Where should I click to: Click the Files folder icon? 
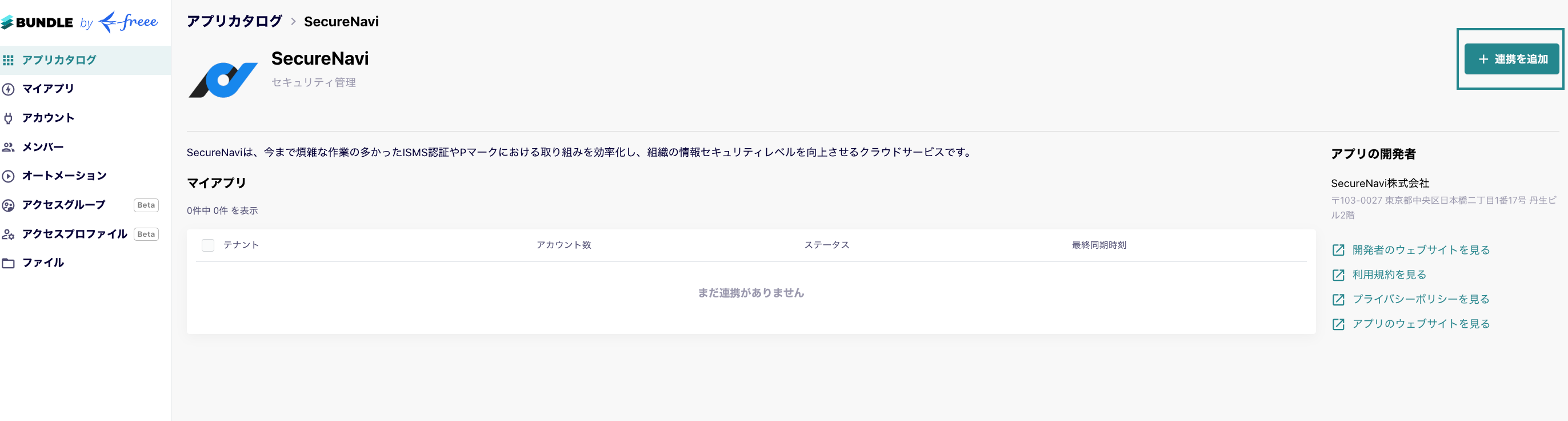coord(8,263)
